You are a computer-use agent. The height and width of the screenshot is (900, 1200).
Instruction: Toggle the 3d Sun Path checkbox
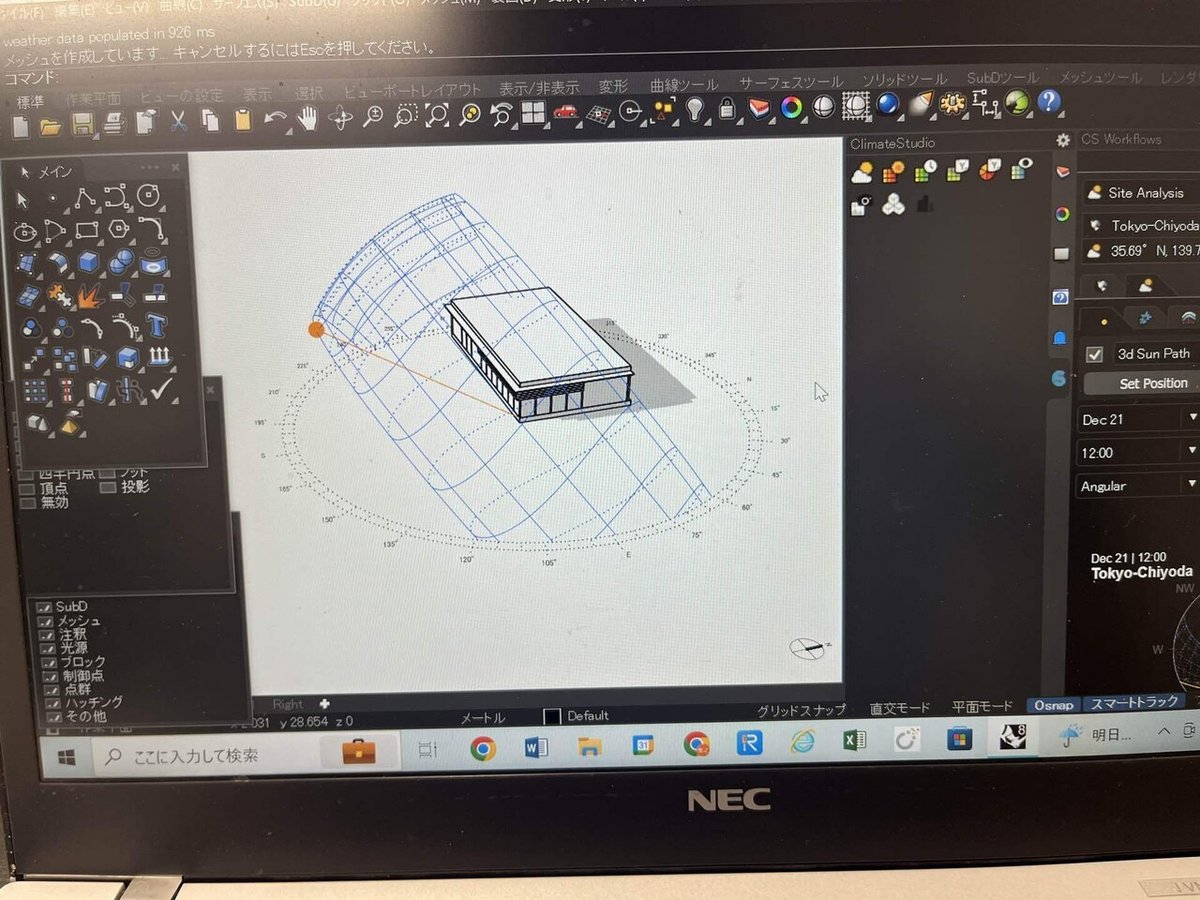pos(1094,354)
